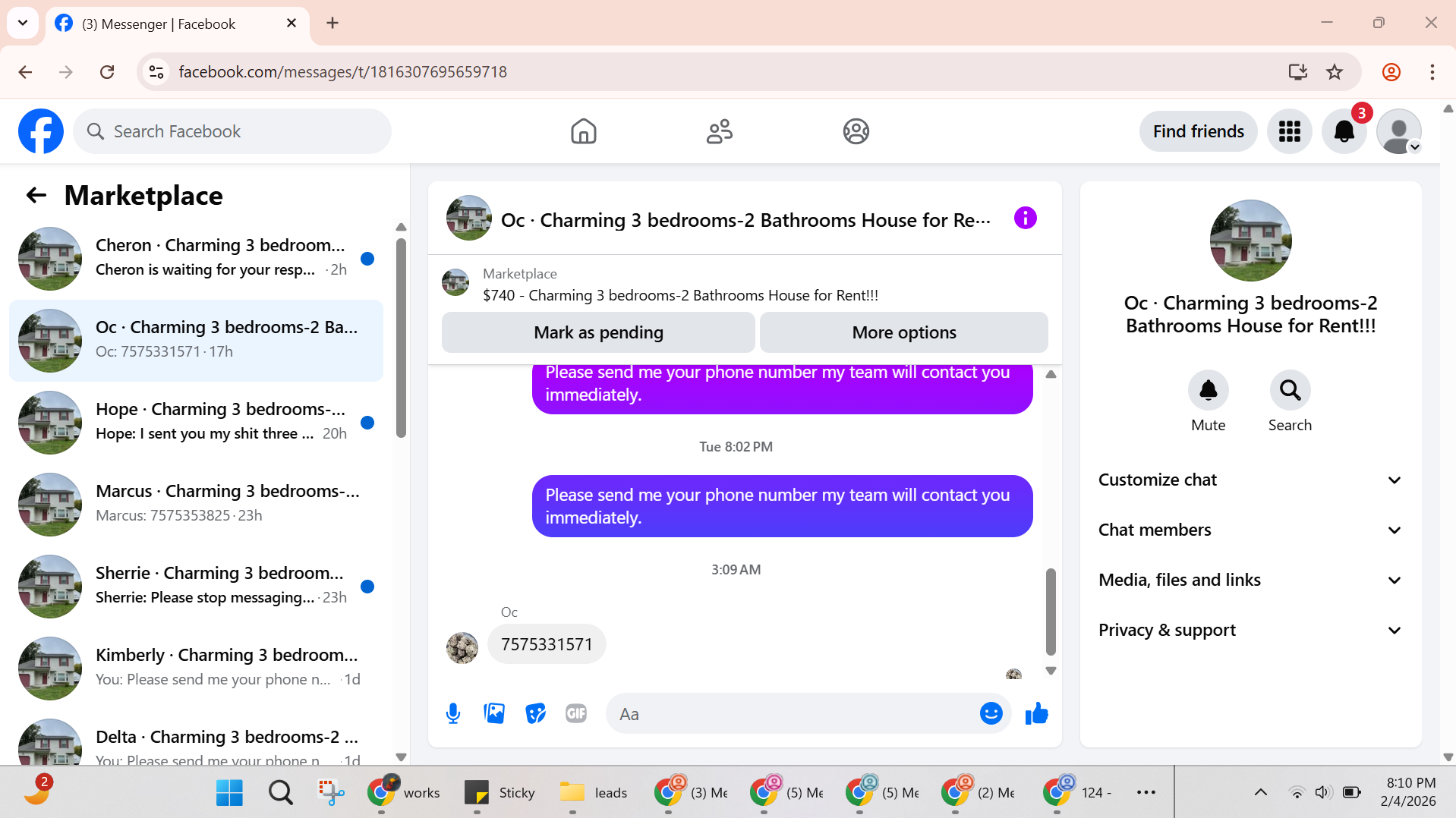
Task: Click Mark as pending button
Action: [598, 332]
